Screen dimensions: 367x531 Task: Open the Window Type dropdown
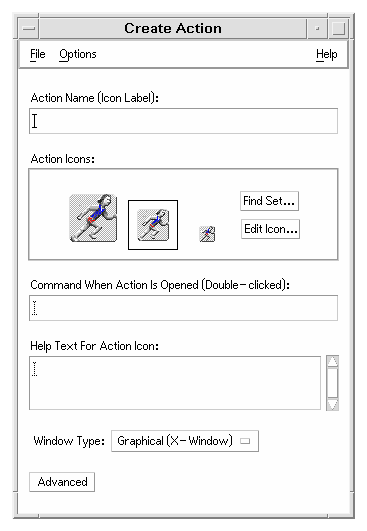coord(185,441)
